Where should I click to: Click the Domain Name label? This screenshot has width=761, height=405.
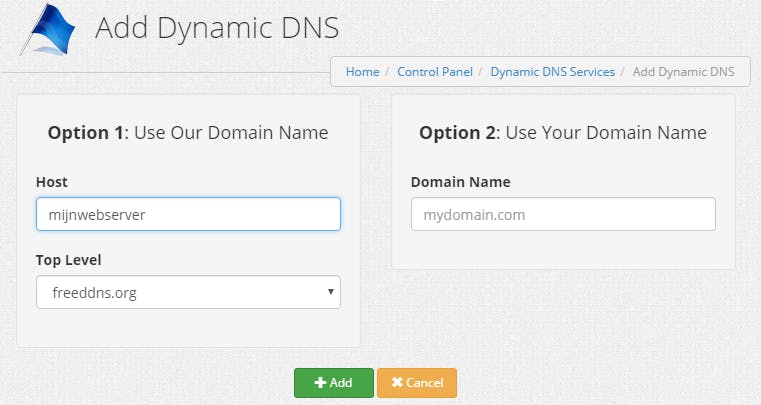click(x=460, y=182)
